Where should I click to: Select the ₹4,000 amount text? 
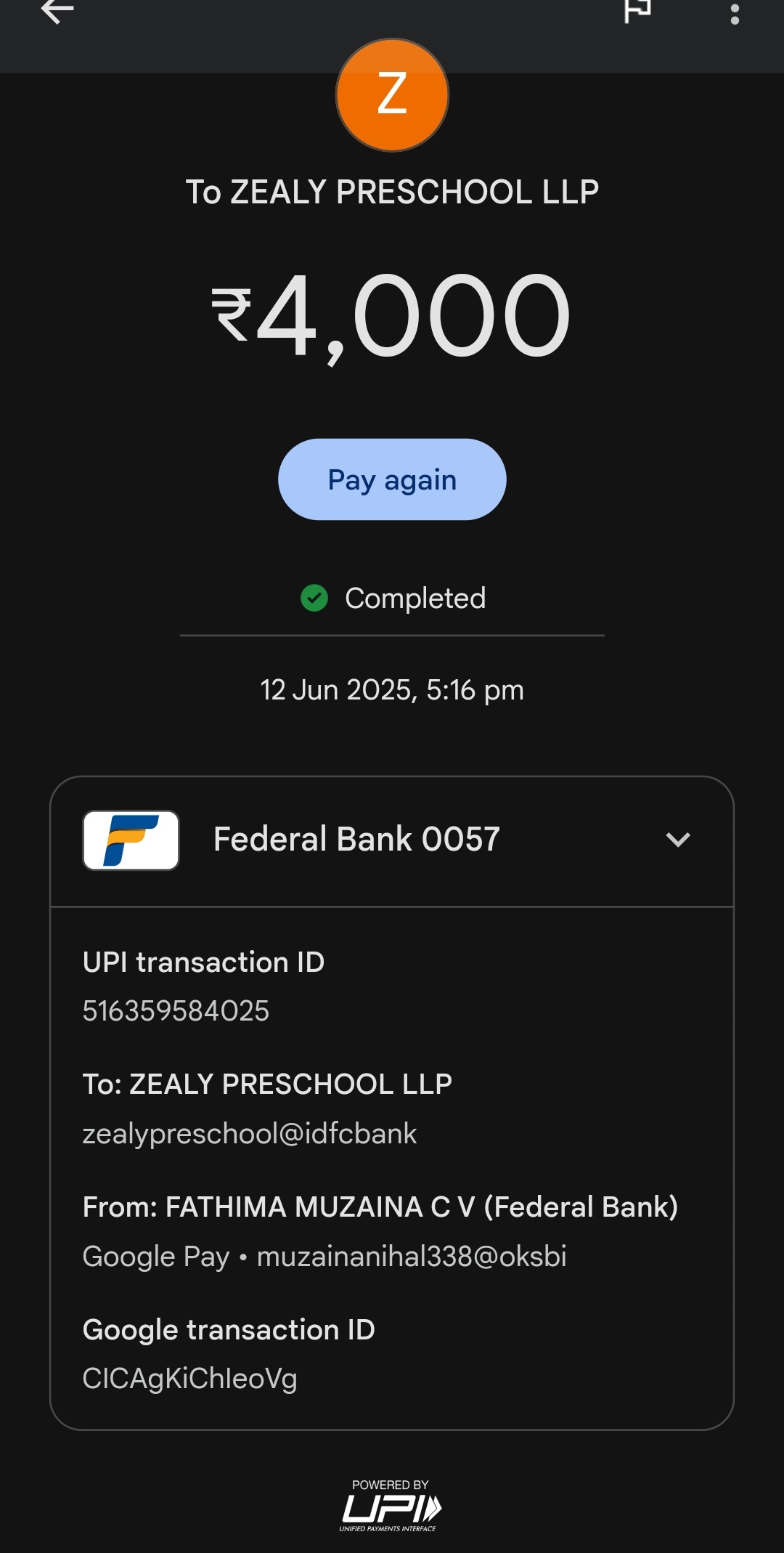(x=392, y=315)
